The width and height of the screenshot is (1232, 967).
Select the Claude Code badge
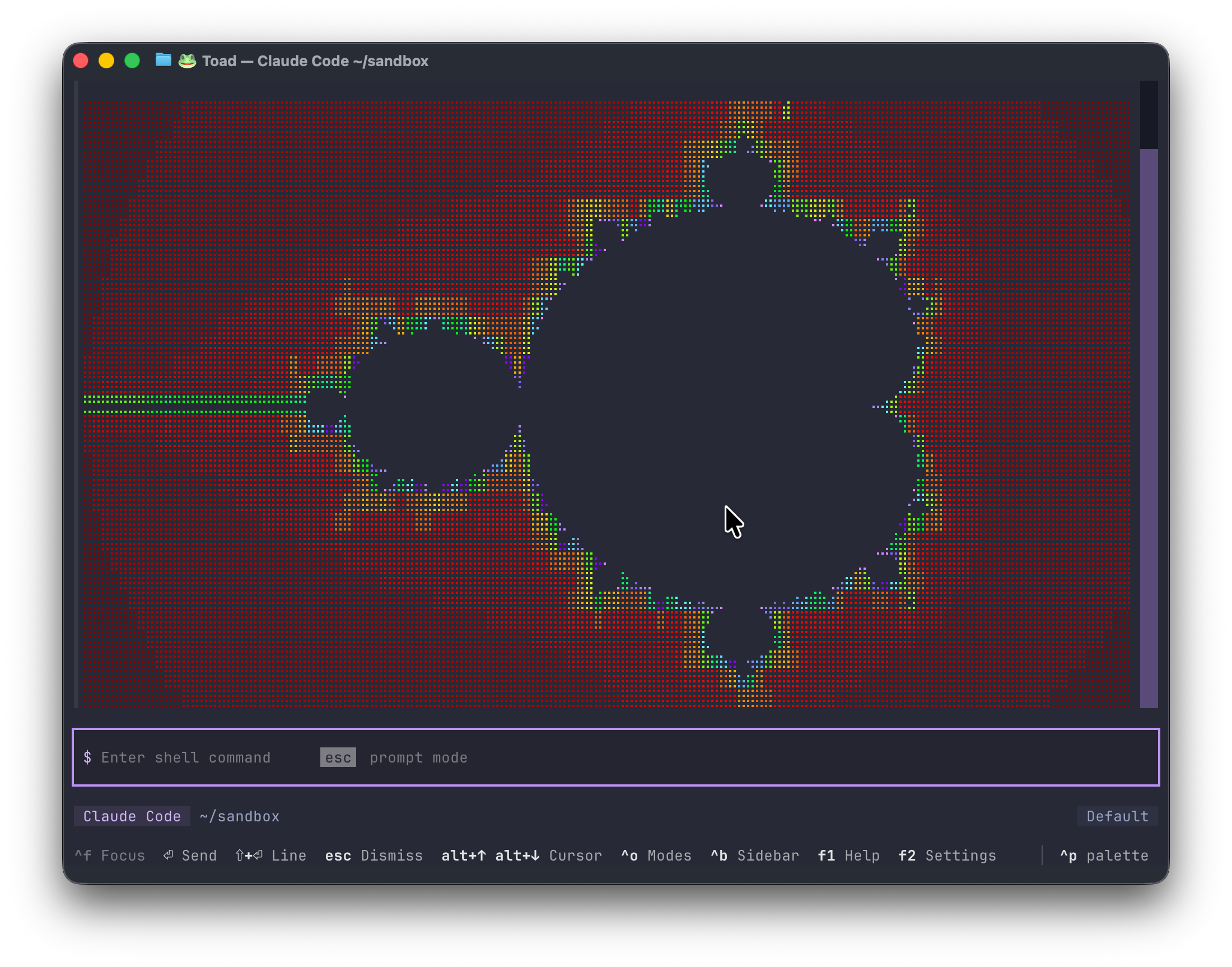pos(131,816)
